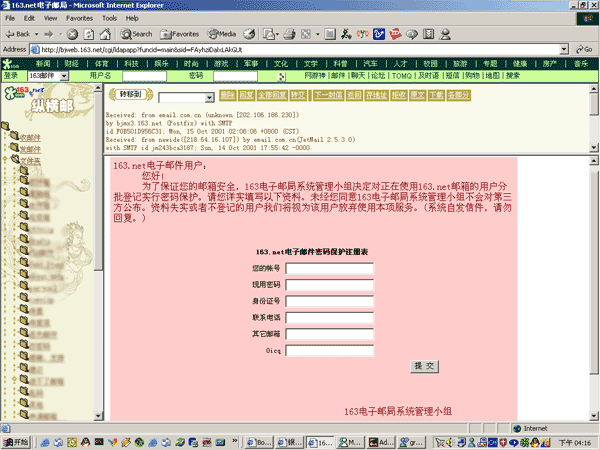Click the red ZD toolbar icon
The image size is (600, 450).
(x=395, y=34)
